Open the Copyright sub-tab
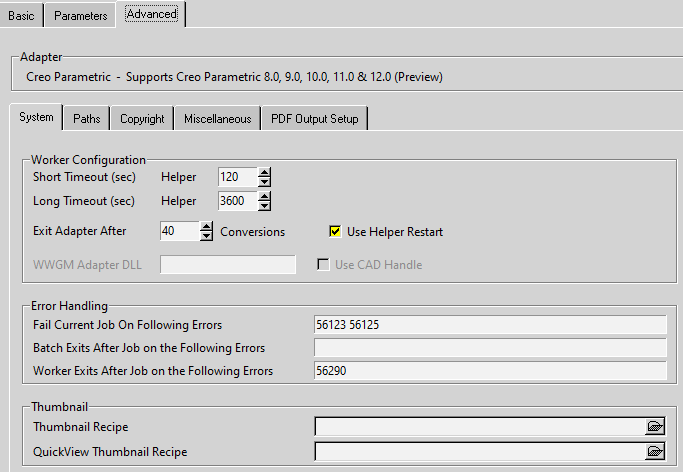The width and height of the screenshot is (683, 472). tap(142, 119)
